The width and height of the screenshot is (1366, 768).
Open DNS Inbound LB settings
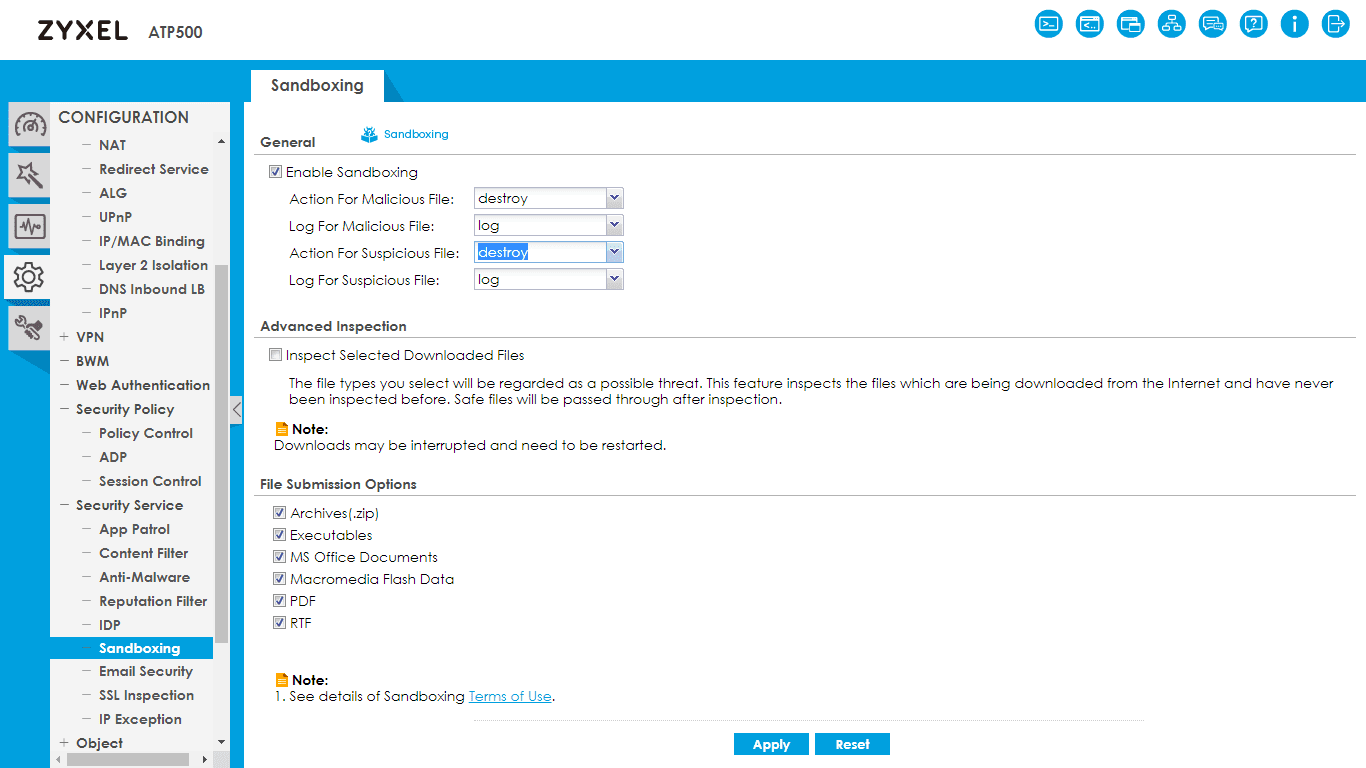(x=152, y=289)
